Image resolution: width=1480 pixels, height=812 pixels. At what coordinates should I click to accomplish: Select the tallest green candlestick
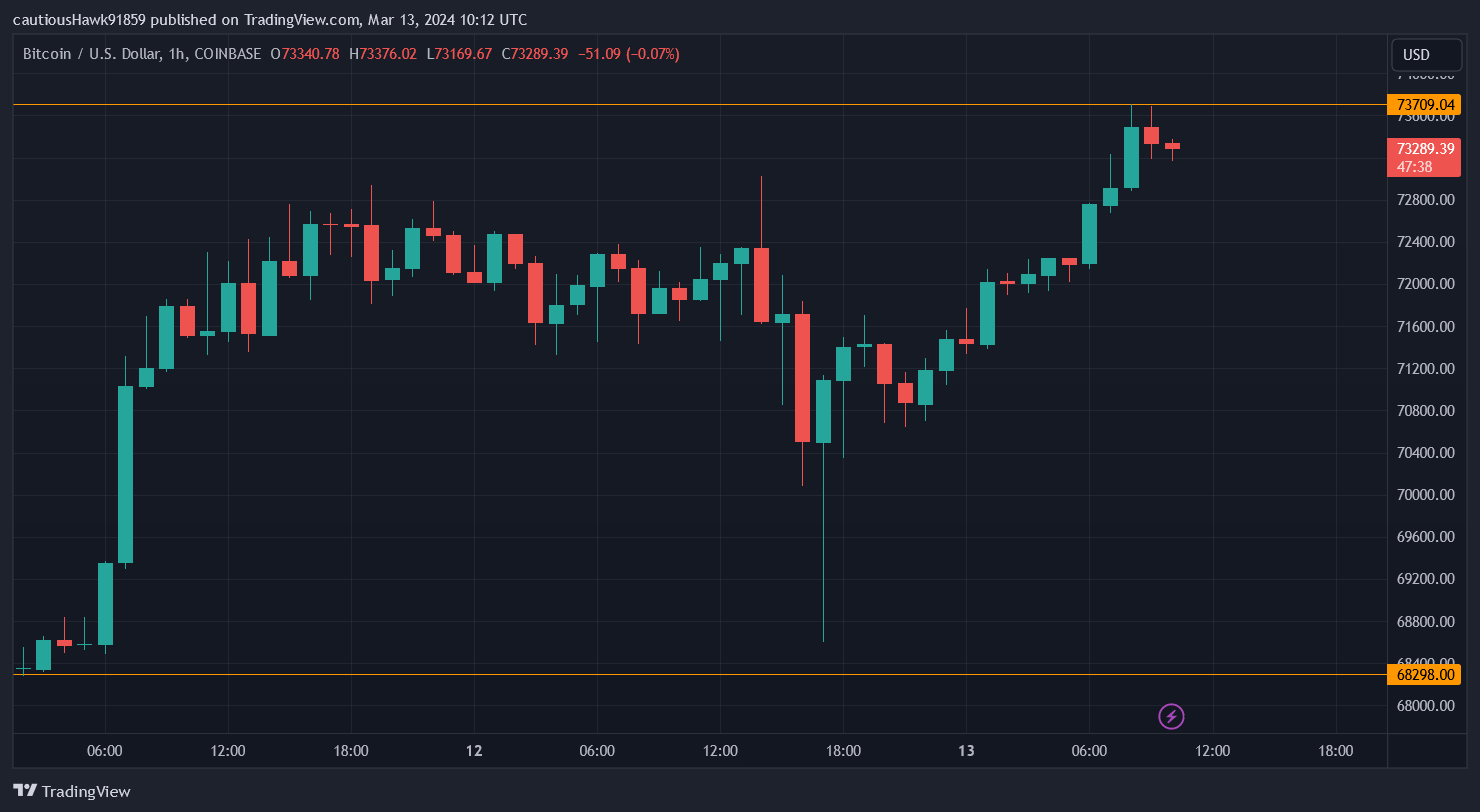(x=124, y=470)
